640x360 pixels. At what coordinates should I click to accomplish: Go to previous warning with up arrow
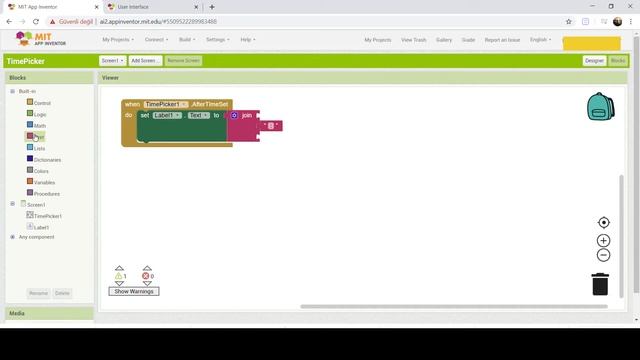(x=119, y=268)
